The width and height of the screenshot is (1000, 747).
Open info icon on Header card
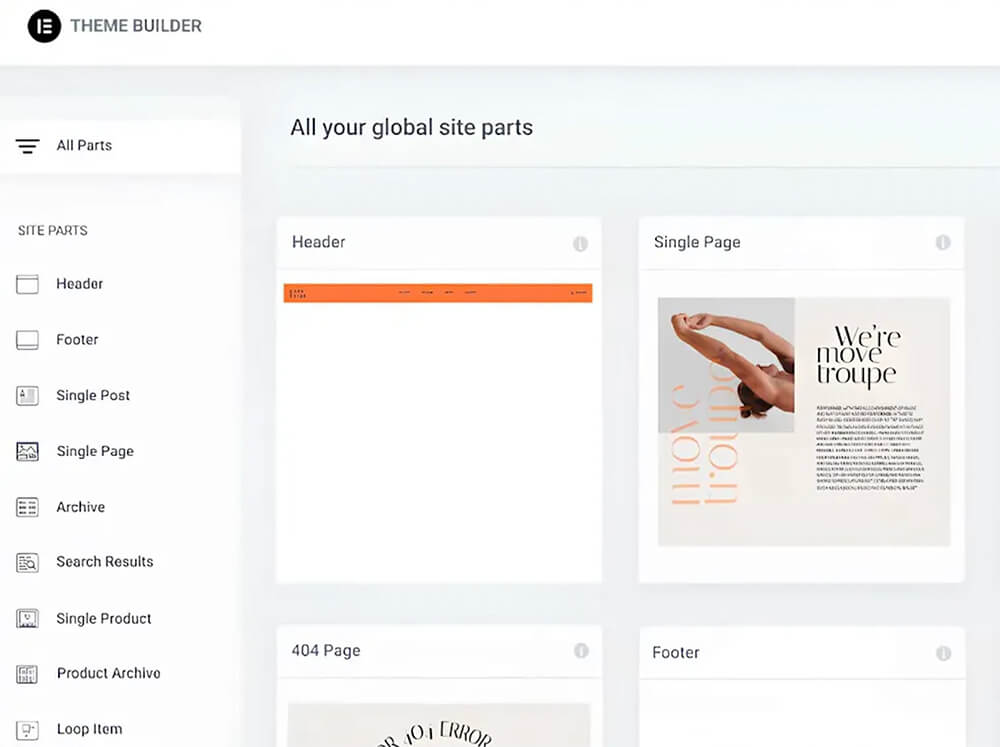coord(580,244)
